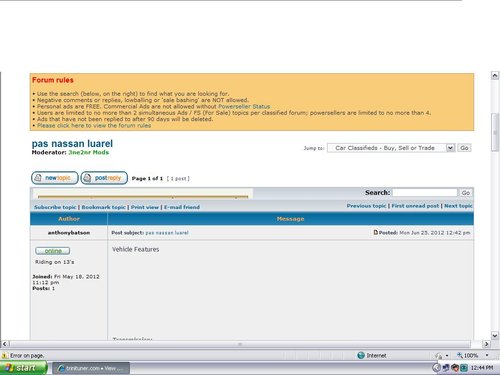This screenshot has width=500, height=375.
Task: Click horizontal scrollbar right arrow
Action: 486,344
